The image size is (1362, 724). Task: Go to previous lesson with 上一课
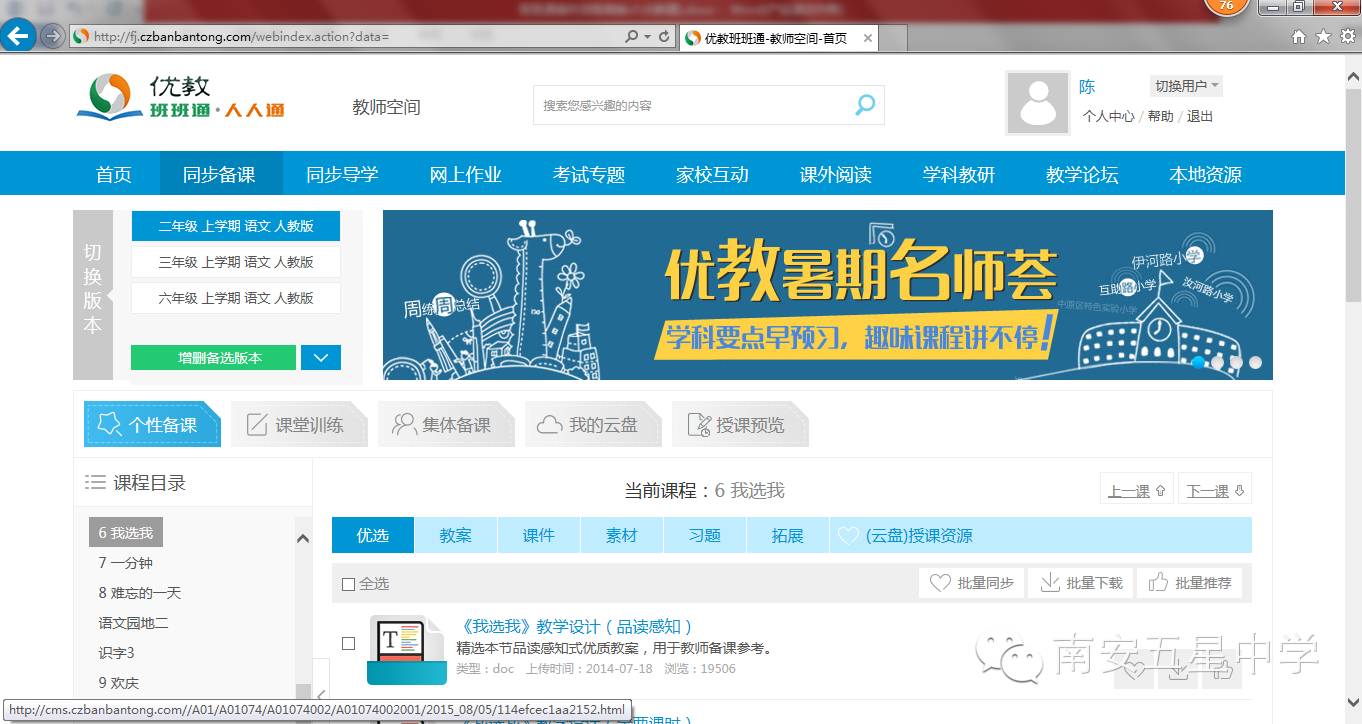(x=1136, y=490)
